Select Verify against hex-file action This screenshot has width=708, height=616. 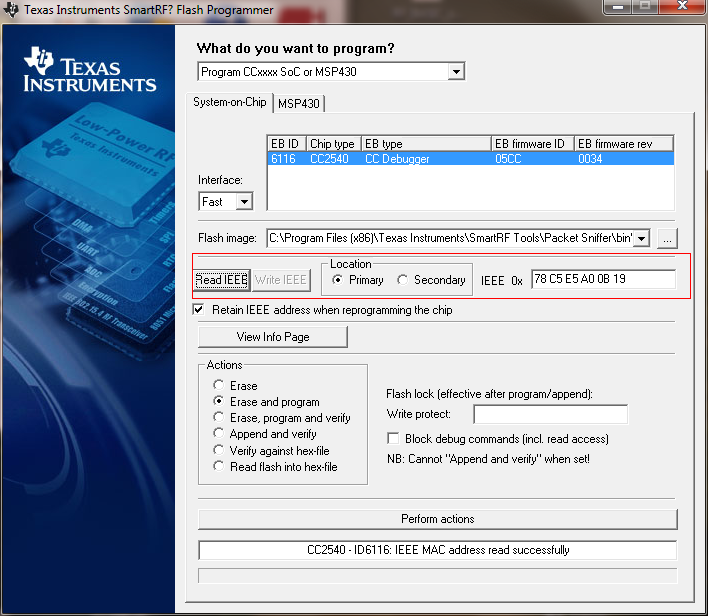click(x=219, y=450)
